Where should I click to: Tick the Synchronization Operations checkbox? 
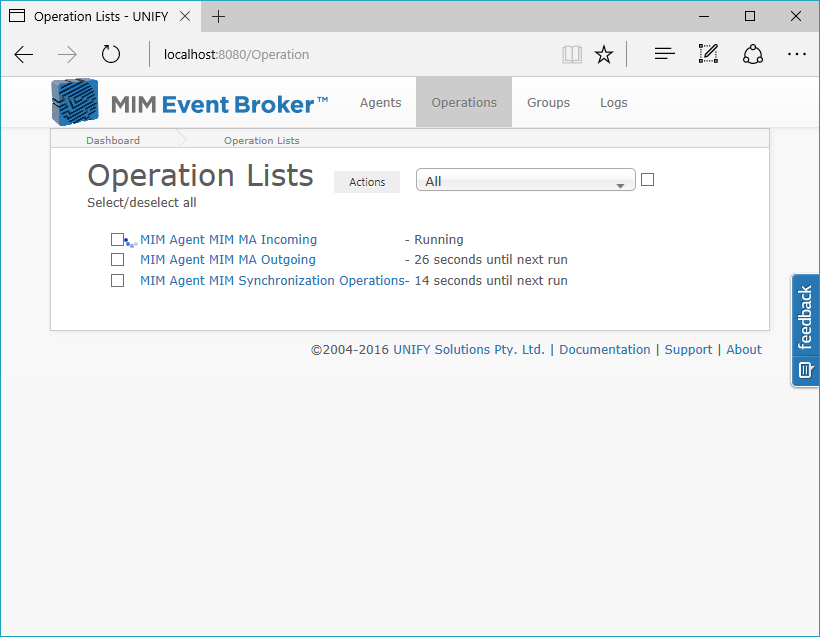pos(117,280)
